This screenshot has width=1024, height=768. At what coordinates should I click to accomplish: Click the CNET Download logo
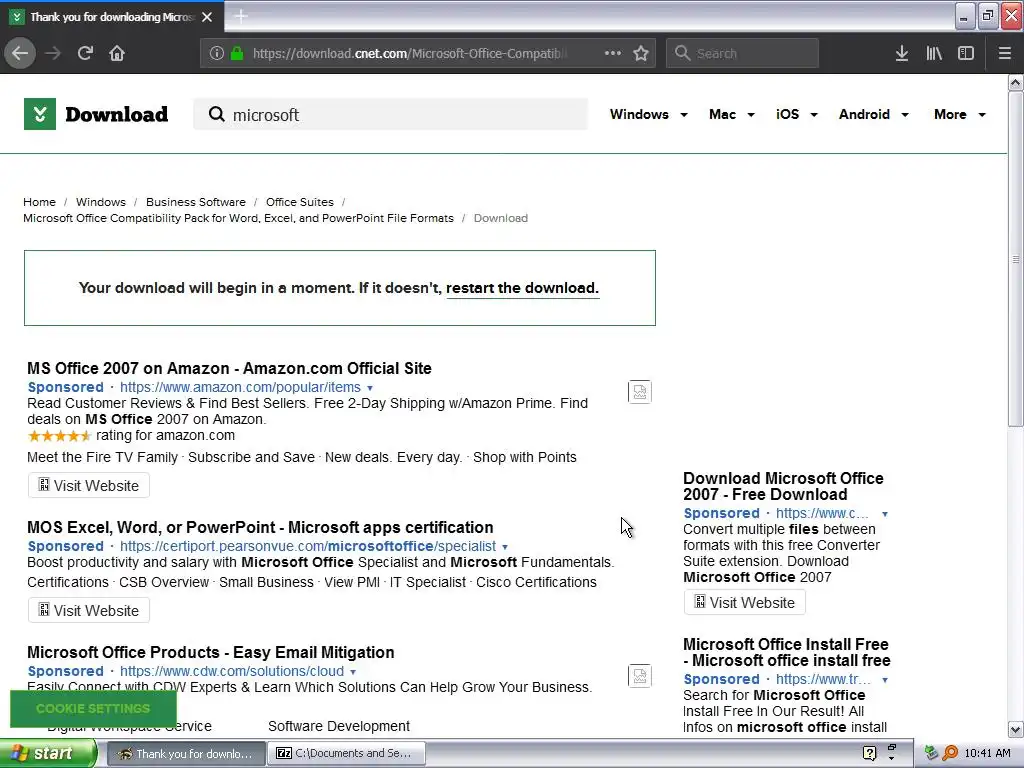[96, 114]
